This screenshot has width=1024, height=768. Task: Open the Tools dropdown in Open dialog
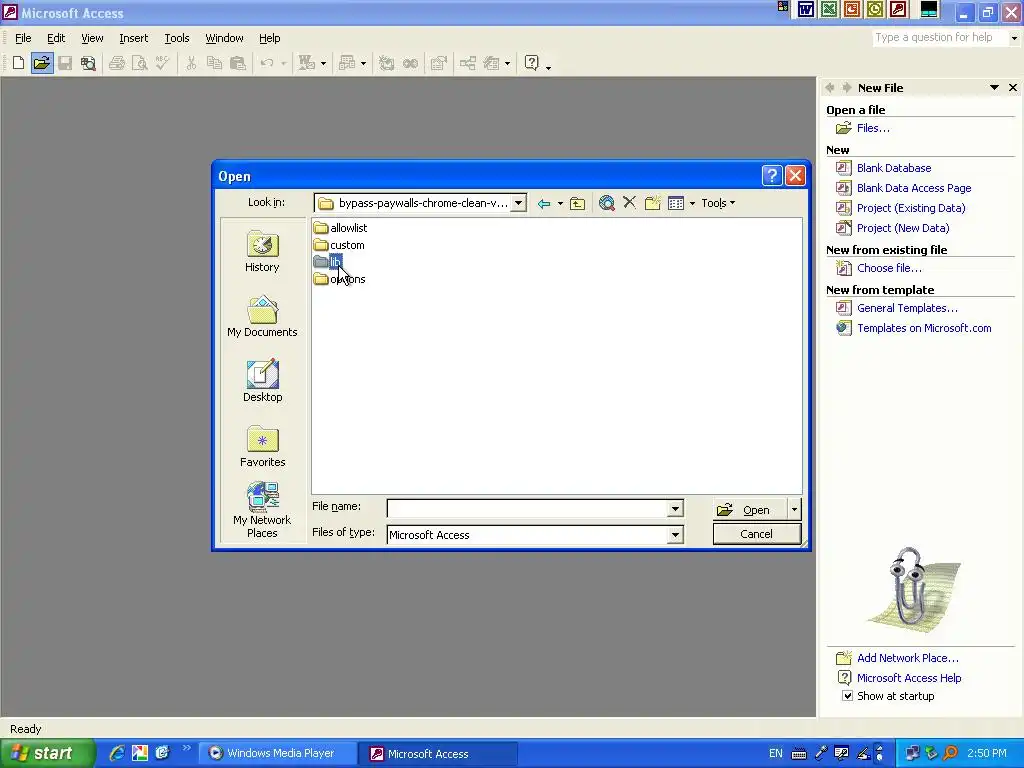pyautogui.click(x=718, y=203)
